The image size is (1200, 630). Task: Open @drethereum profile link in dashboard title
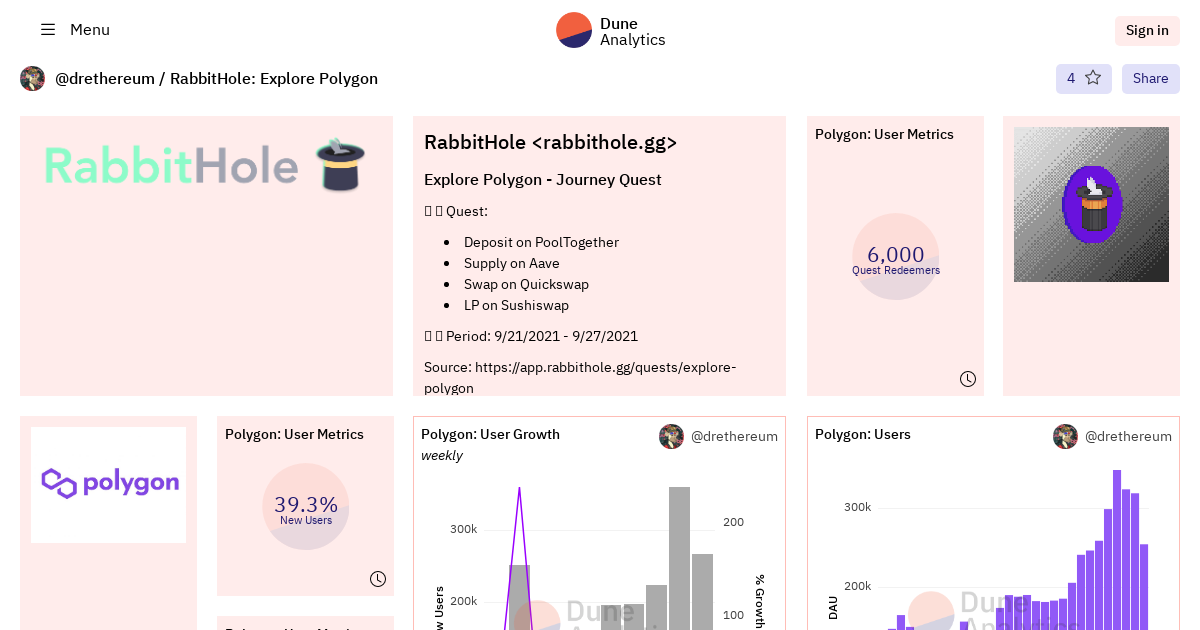coord(103,79)
